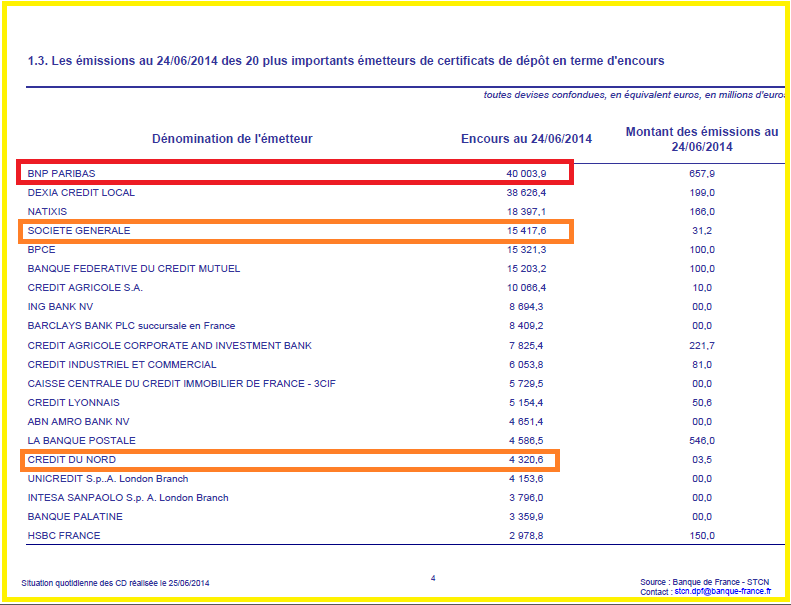The width and height of the screenshot is (791, 605).
Task: Select the HSBC FRANCE amount 150,0
Action: (x=702, y=536)
